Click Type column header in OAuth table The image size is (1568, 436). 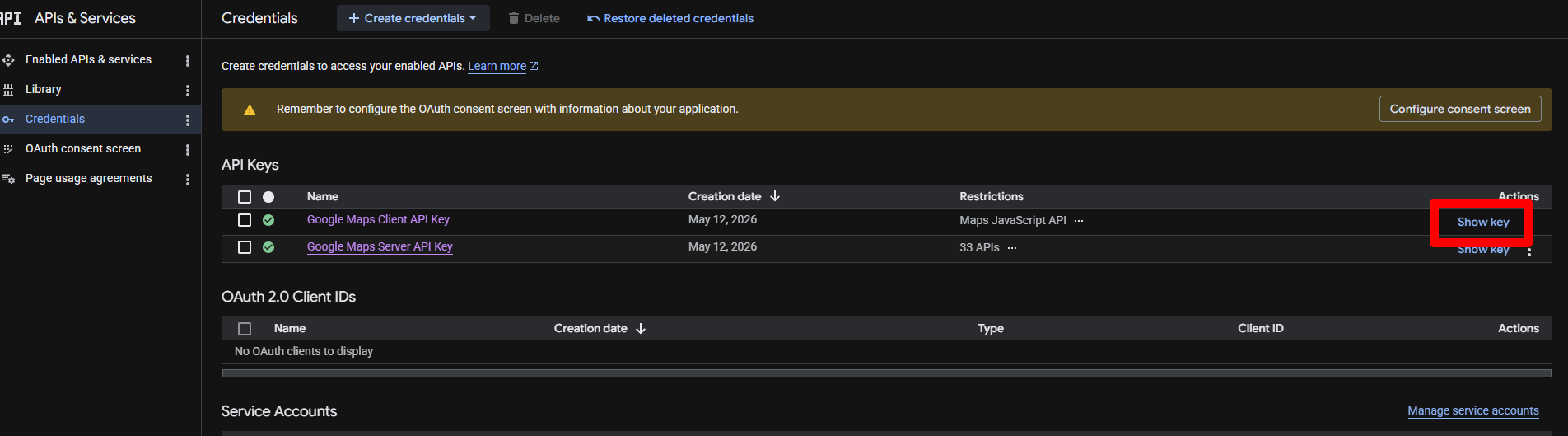coord(991,328)
